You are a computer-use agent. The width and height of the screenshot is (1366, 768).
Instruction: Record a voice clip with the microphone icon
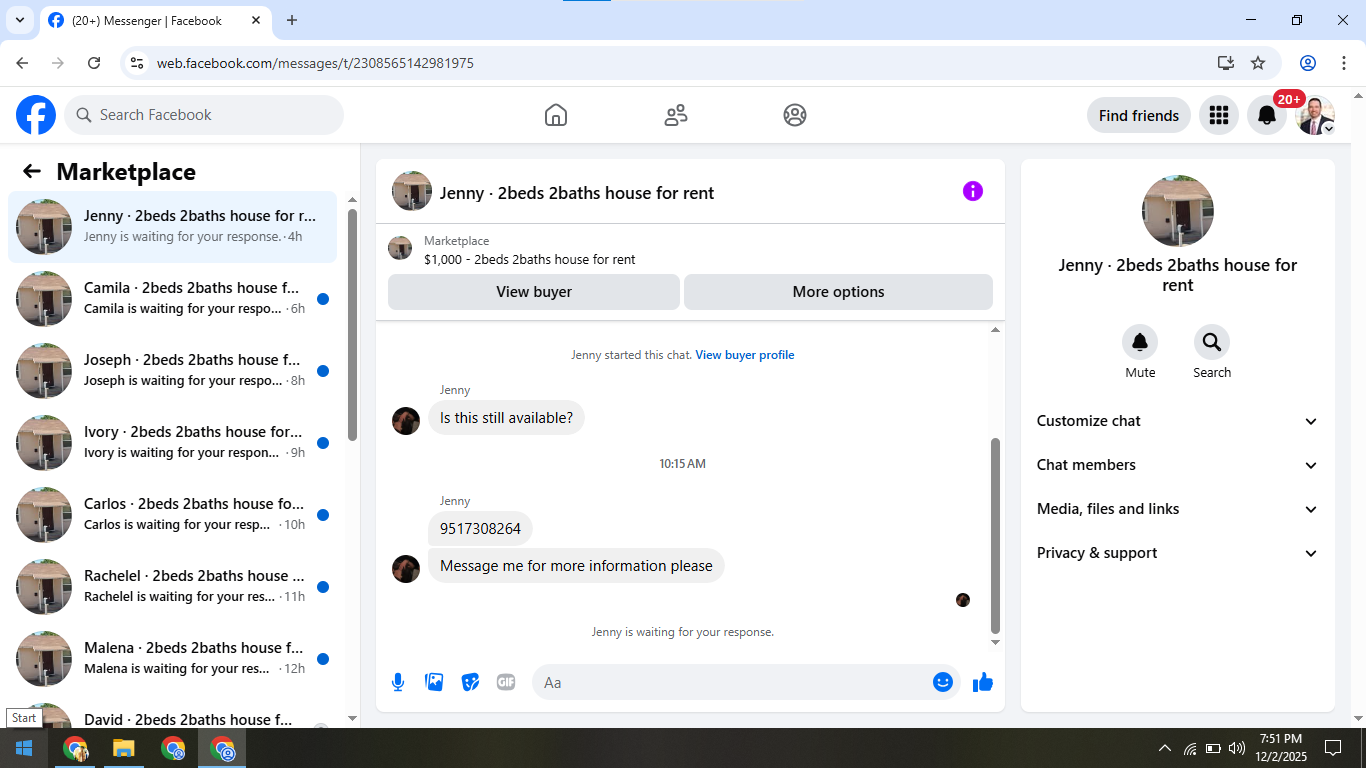[x=398, y=682]
